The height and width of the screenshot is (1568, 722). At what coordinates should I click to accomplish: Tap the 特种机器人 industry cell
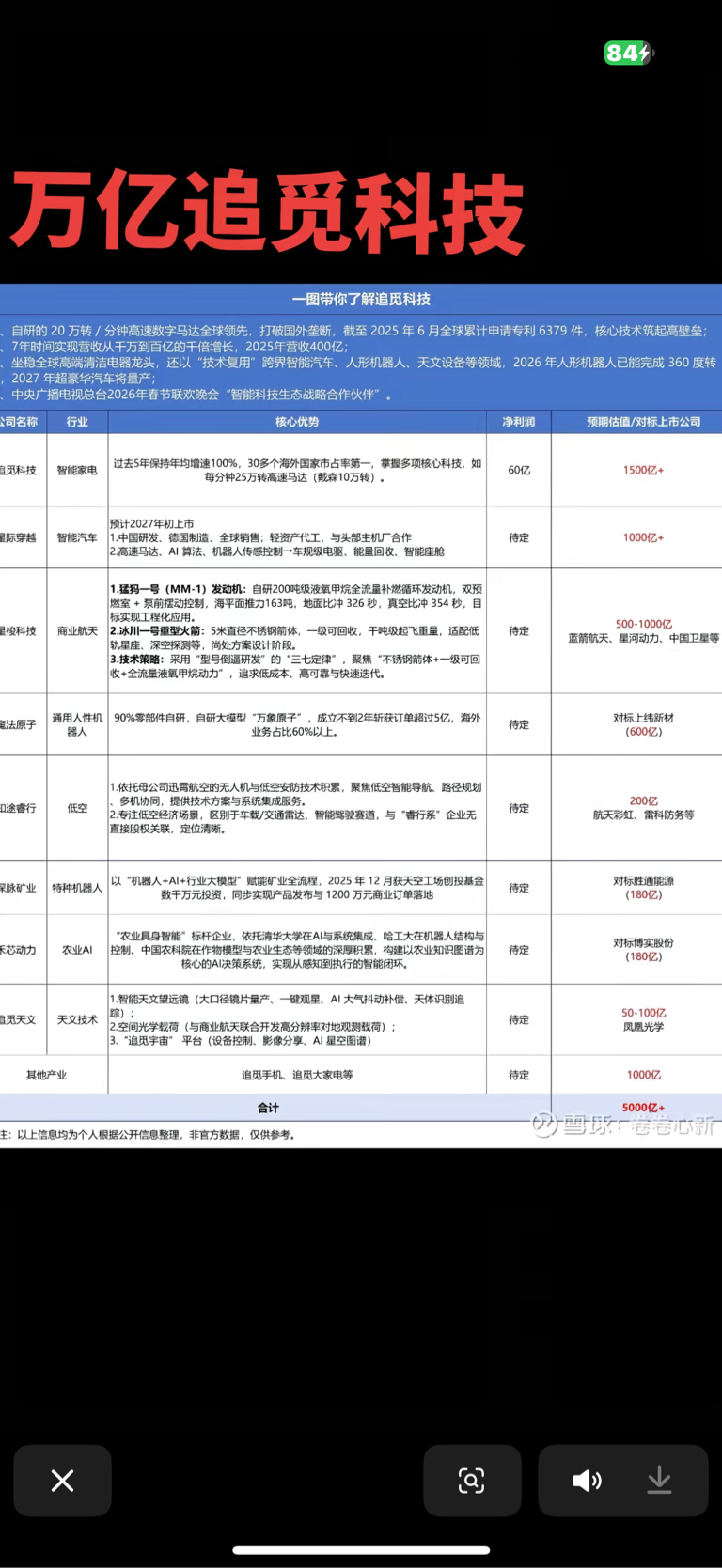pyautogui.click(x=77, y=888)
